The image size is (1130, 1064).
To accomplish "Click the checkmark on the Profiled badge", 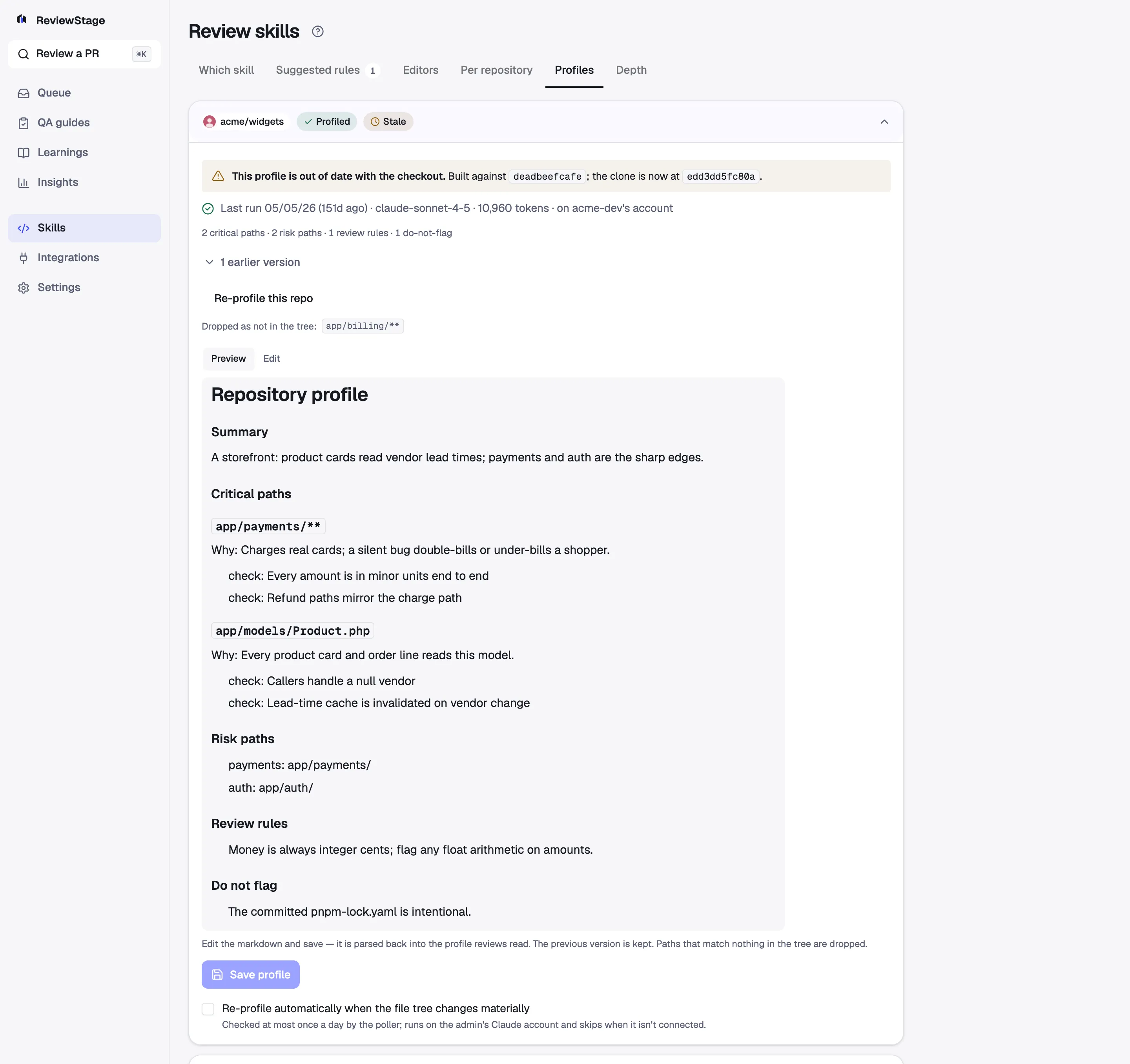I will click(x=308, y=122).
